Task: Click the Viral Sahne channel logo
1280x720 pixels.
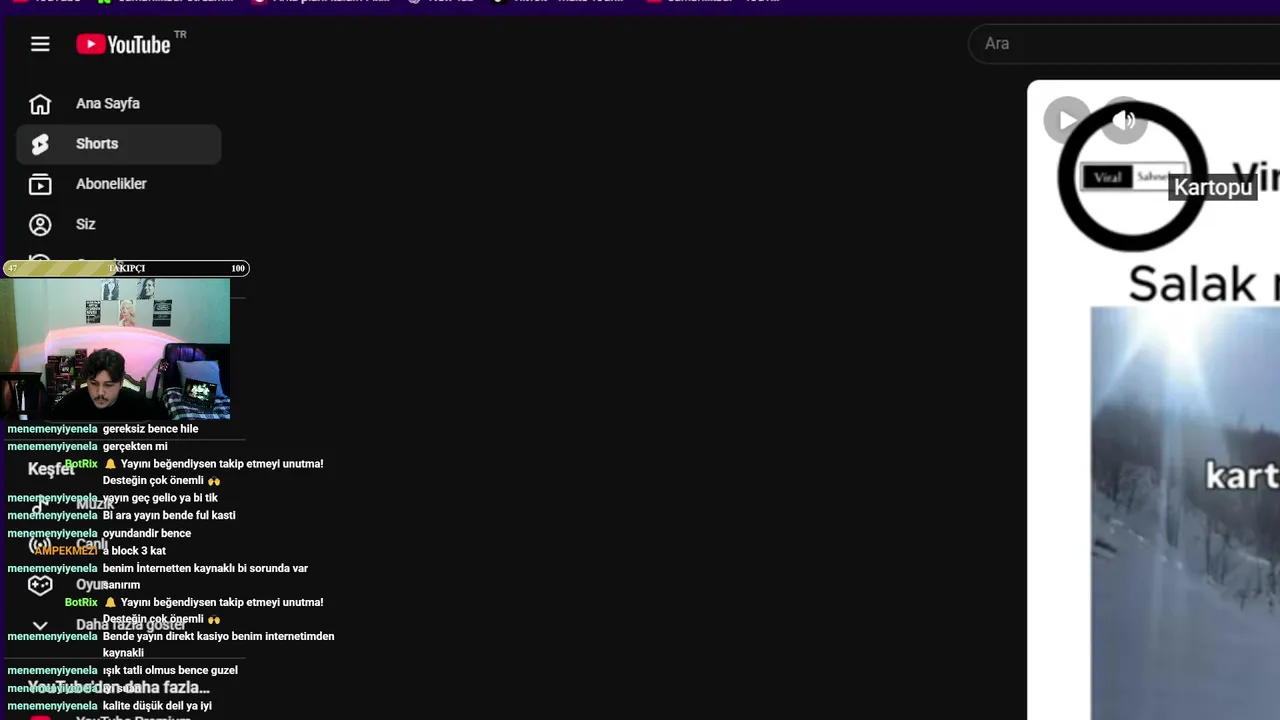Action: tap(1134, 177)
